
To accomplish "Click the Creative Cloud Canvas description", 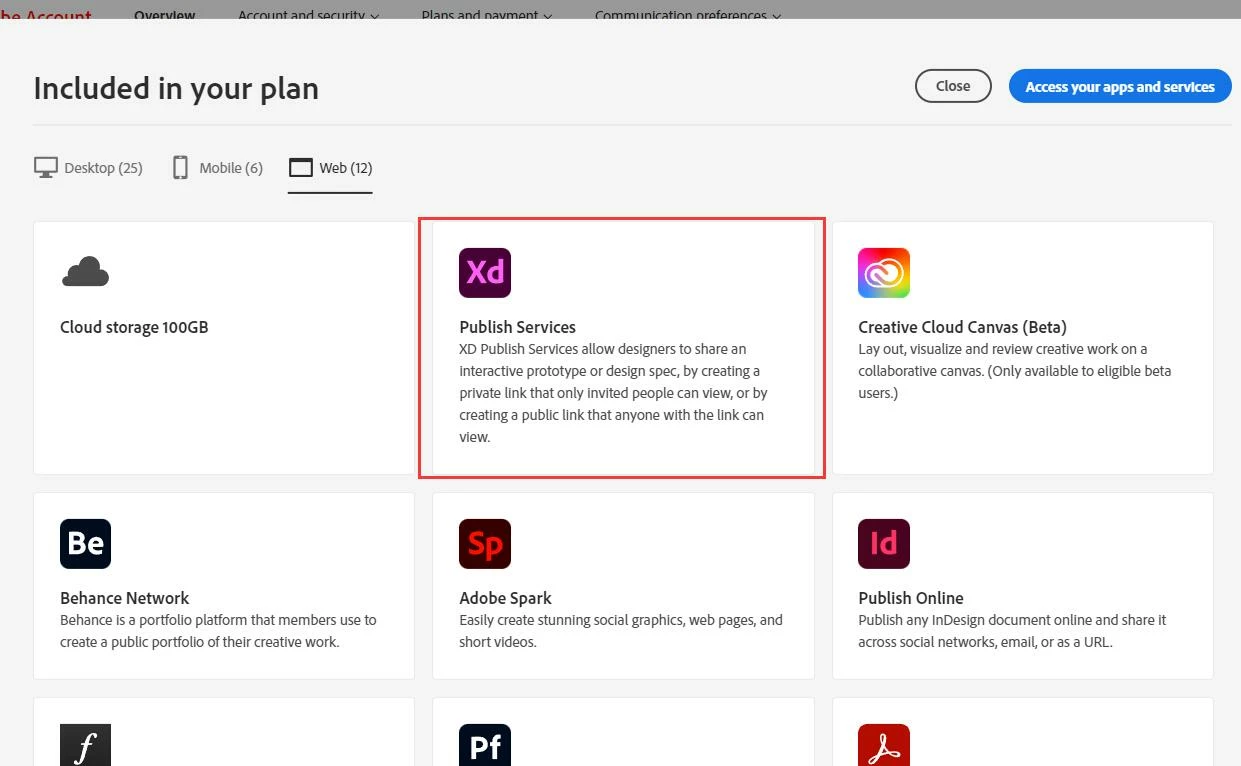I will pyautogui.click(x=1014, y=371).
